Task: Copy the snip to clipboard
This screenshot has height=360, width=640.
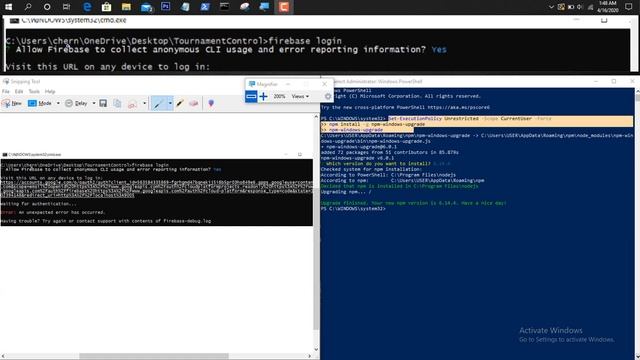Action: (117, 104)
